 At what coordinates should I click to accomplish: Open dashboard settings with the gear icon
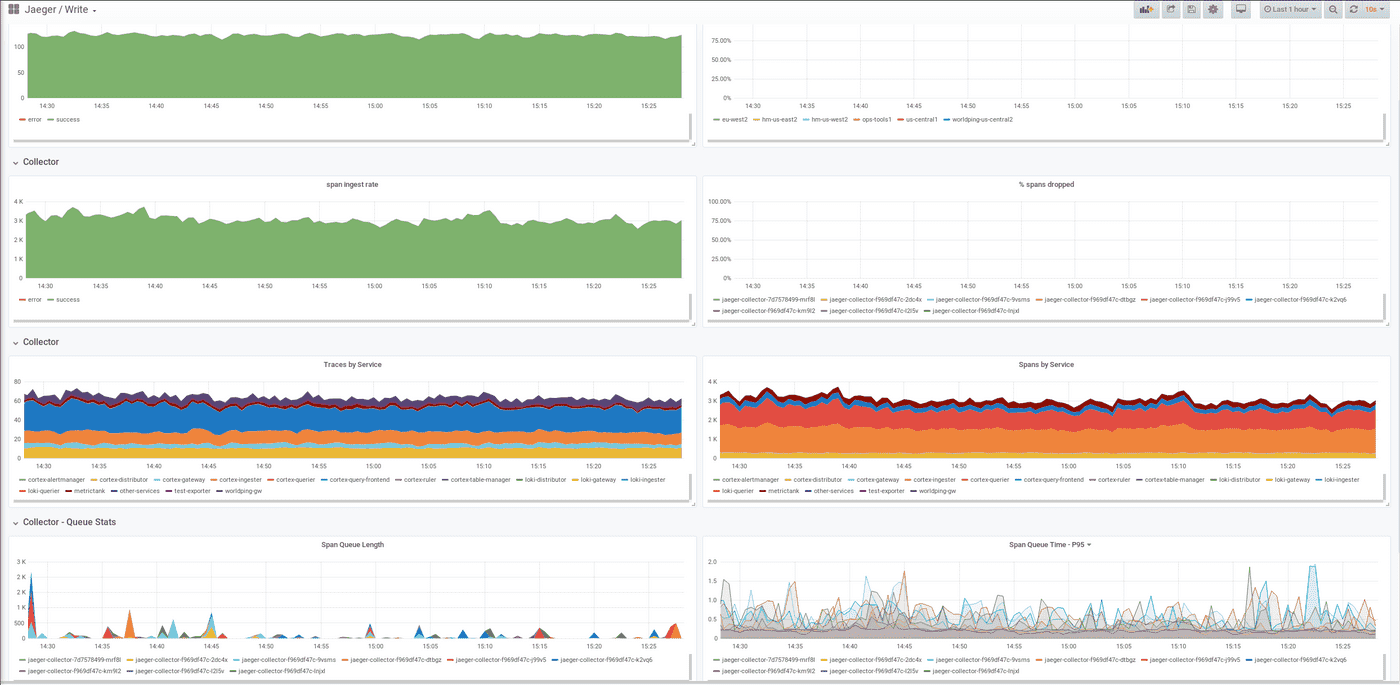point(1213,8)
